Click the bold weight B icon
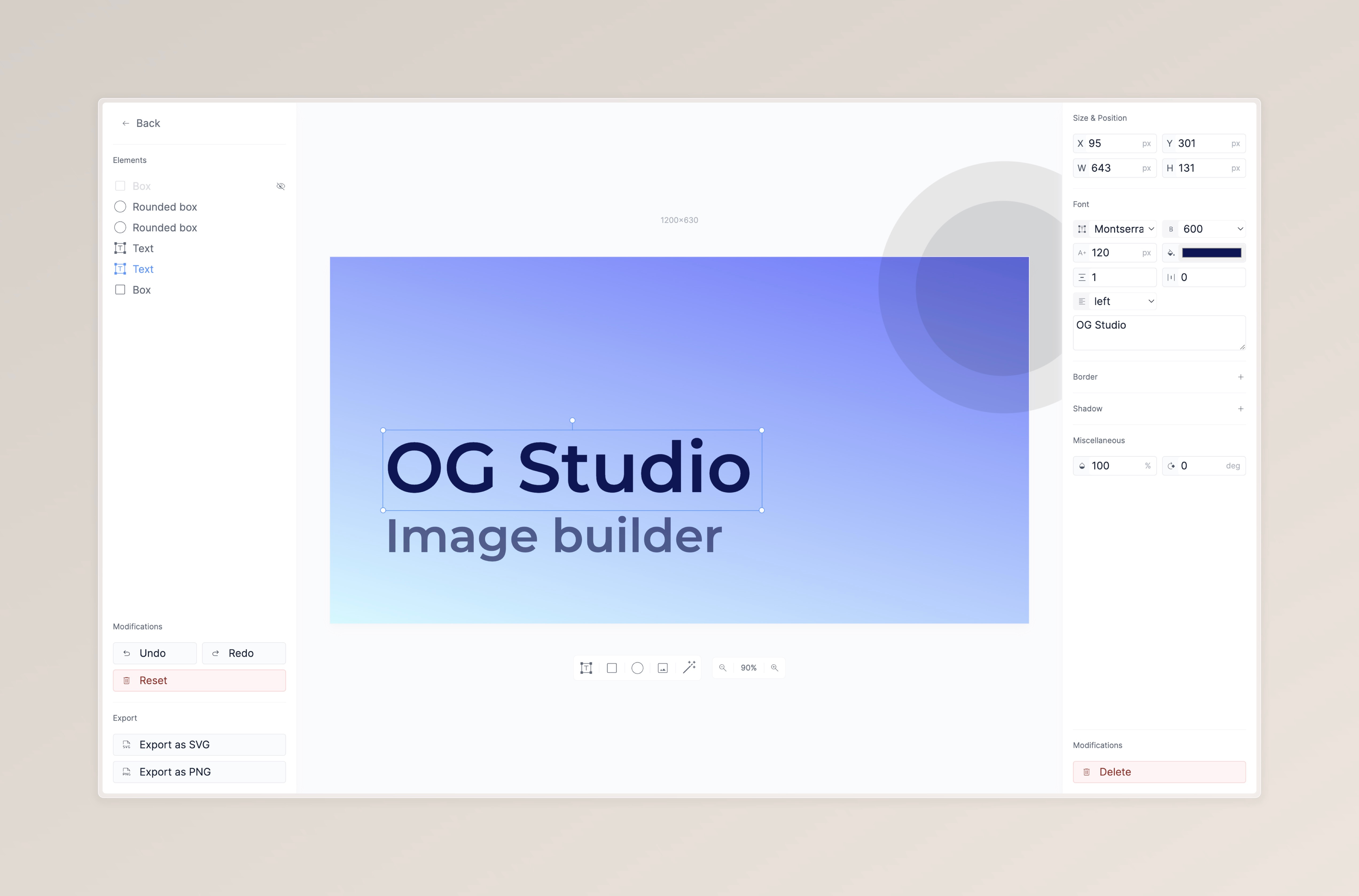 [1171, 229]
